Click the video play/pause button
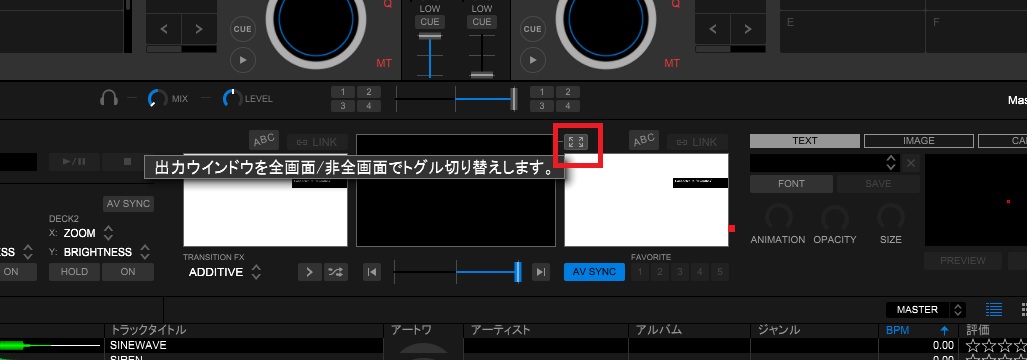The height and width of the screenshot is (360, 1027). pyautogui.click(x=74, y=161)
